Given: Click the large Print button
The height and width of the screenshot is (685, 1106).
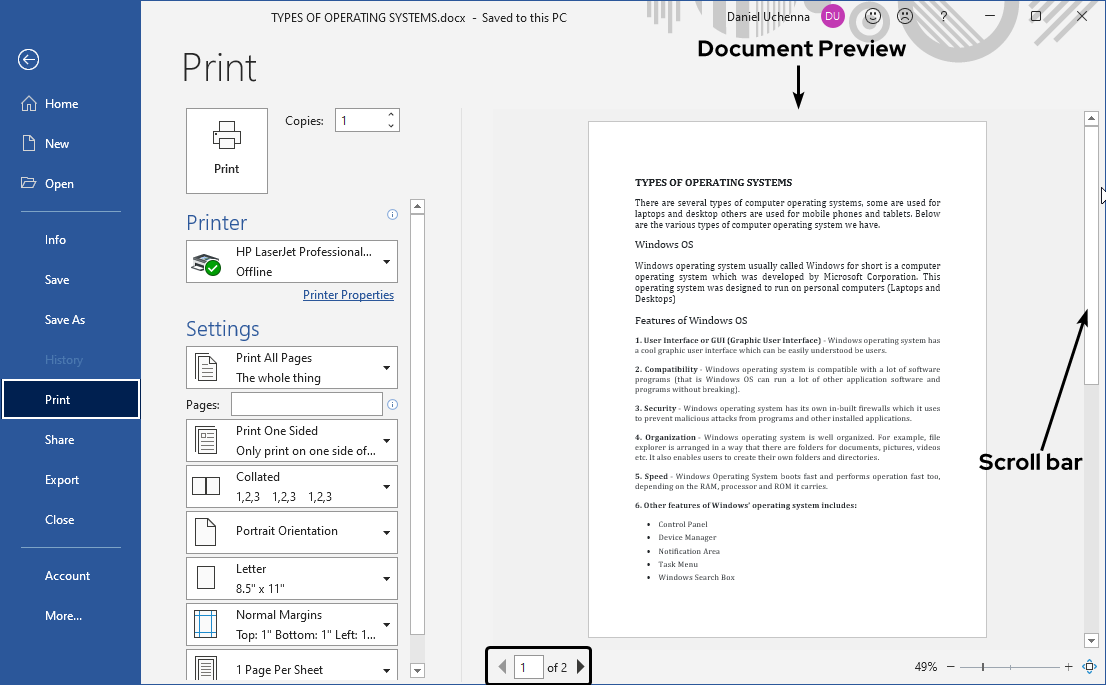Looking at the screenshot, I should tap(227, 151).
